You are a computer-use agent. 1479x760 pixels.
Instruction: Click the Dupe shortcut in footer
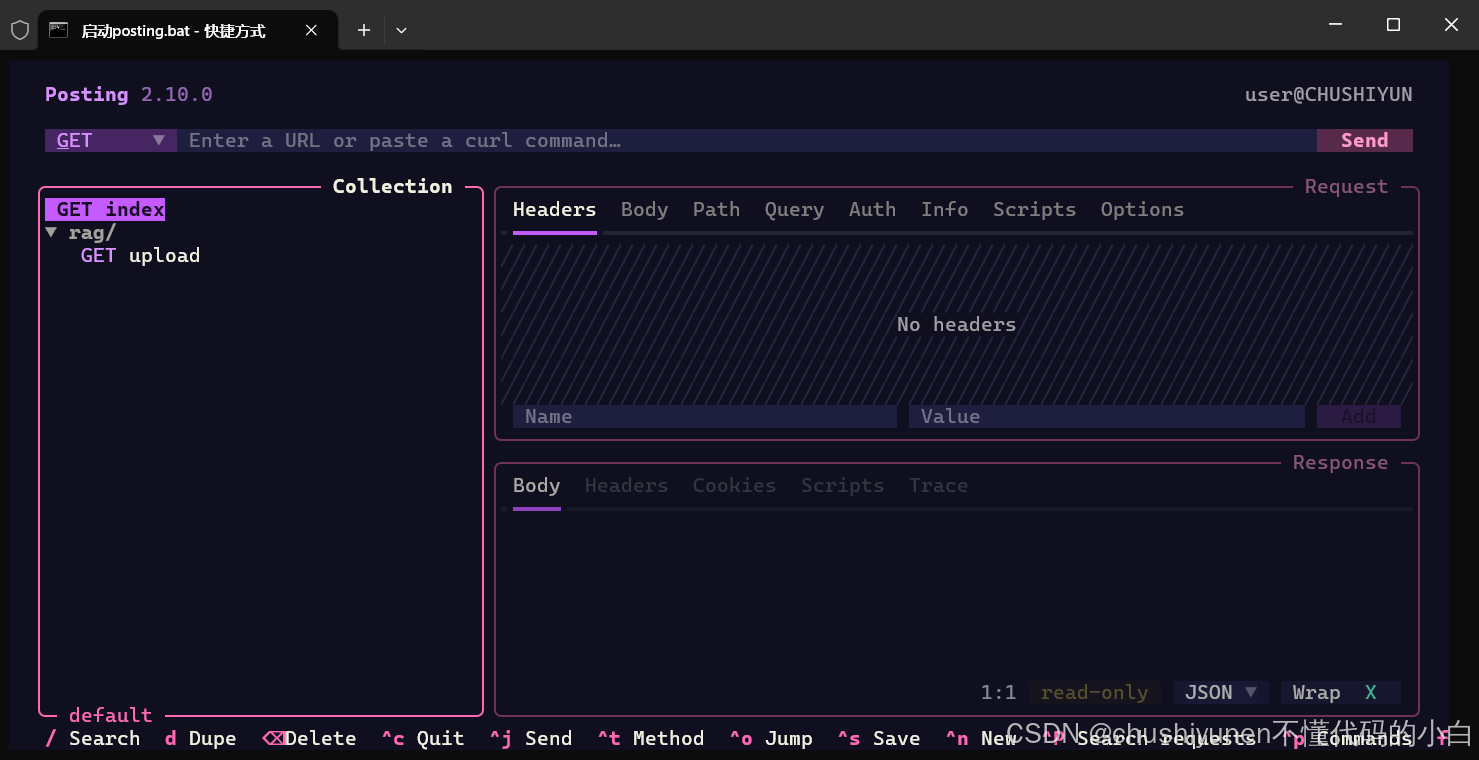(x=200, y=738)
